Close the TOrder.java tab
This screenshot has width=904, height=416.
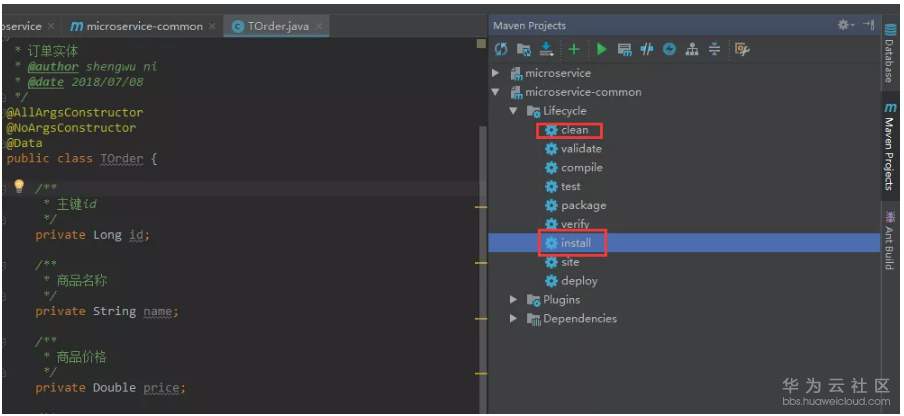point(320,27)
